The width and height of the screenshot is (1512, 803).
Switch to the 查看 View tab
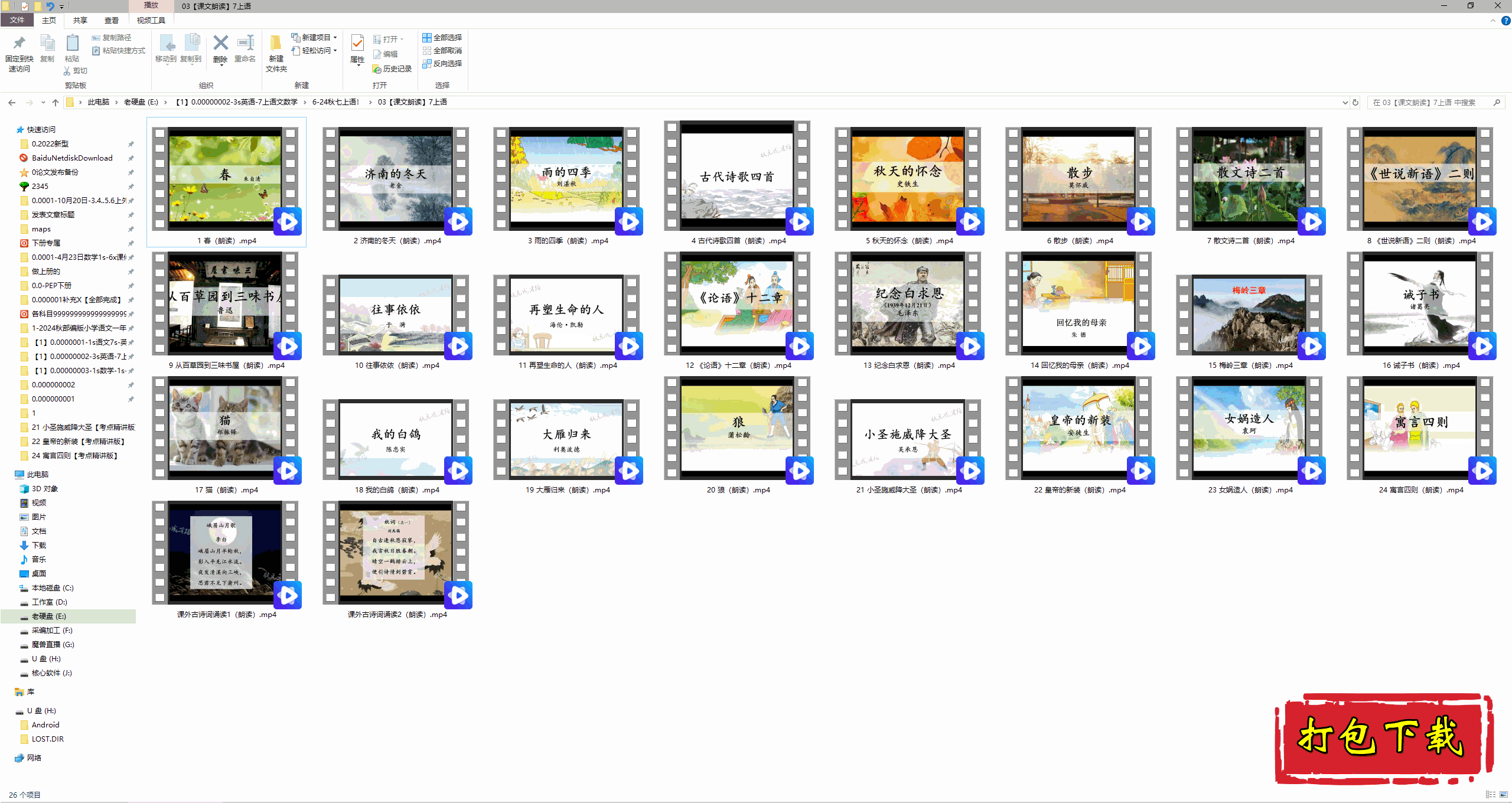coord(112,20)
